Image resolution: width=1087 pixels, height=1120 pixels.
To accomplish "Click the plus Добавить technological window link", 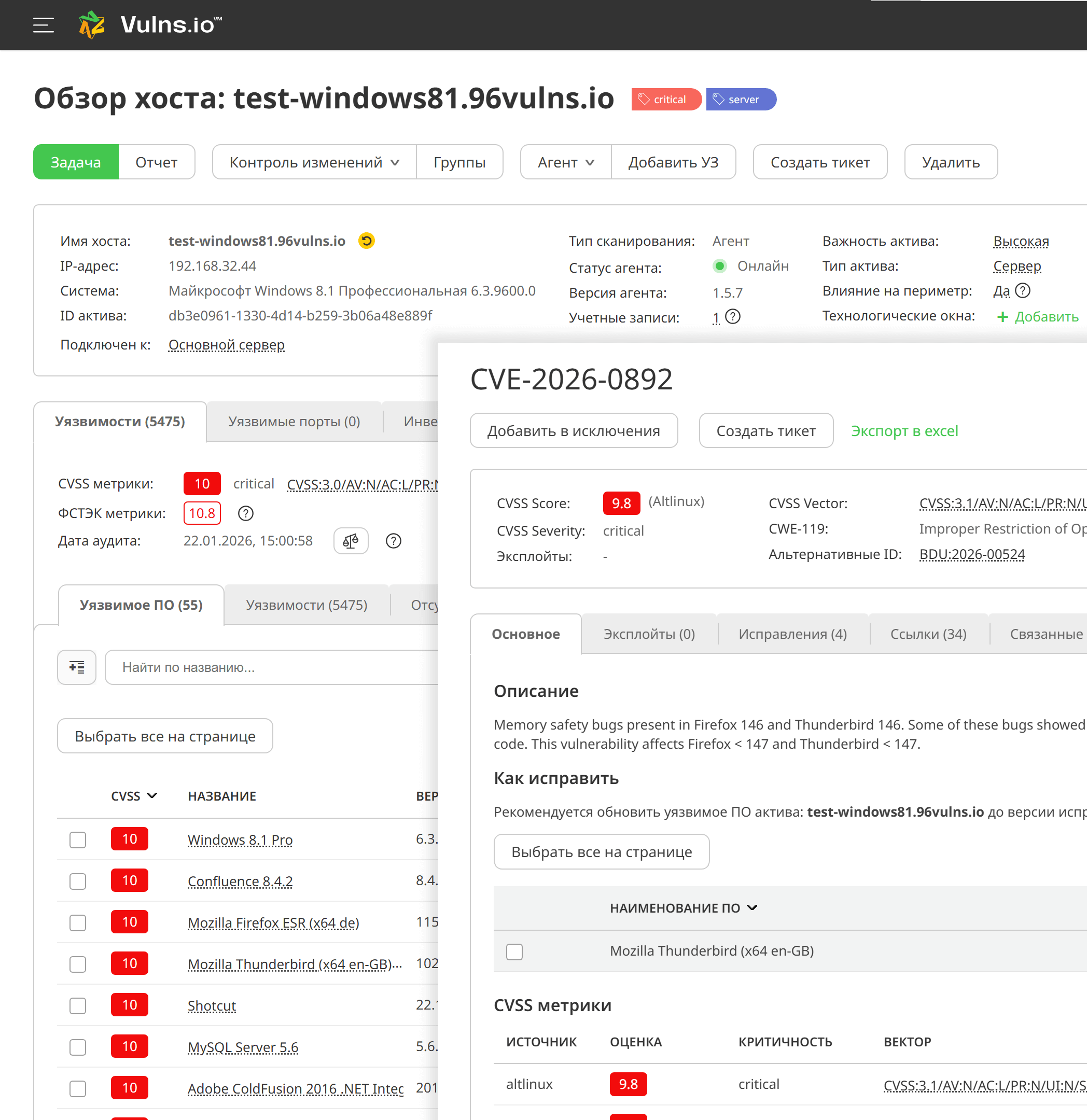I will [x=1037, y=317].
